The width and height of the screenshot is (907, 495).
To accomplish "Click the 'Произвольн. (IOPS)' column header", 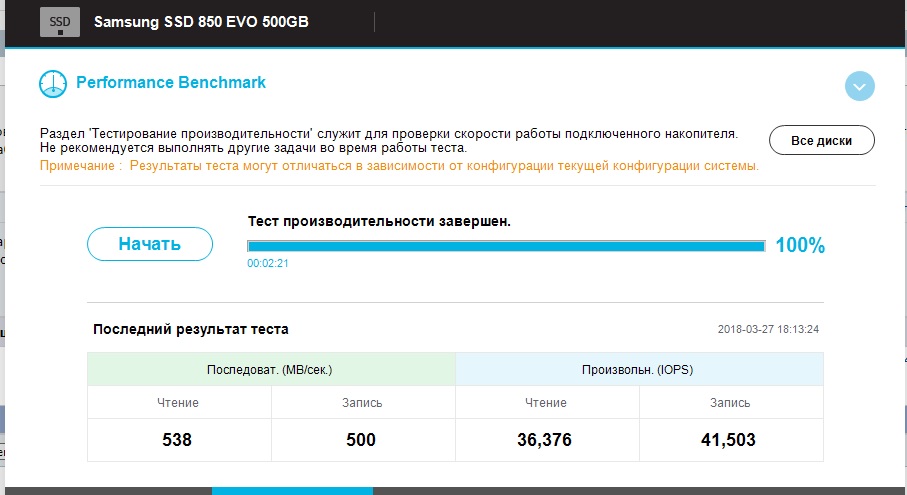I will pyautogui.click(x=639, y=370).
